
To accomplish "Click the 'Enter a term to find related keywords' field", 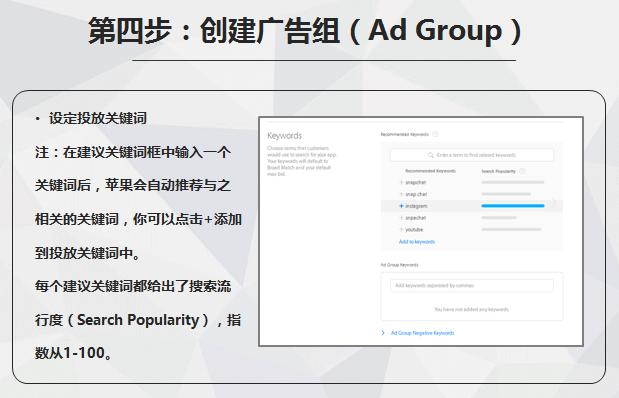I will tap(472, 155).
